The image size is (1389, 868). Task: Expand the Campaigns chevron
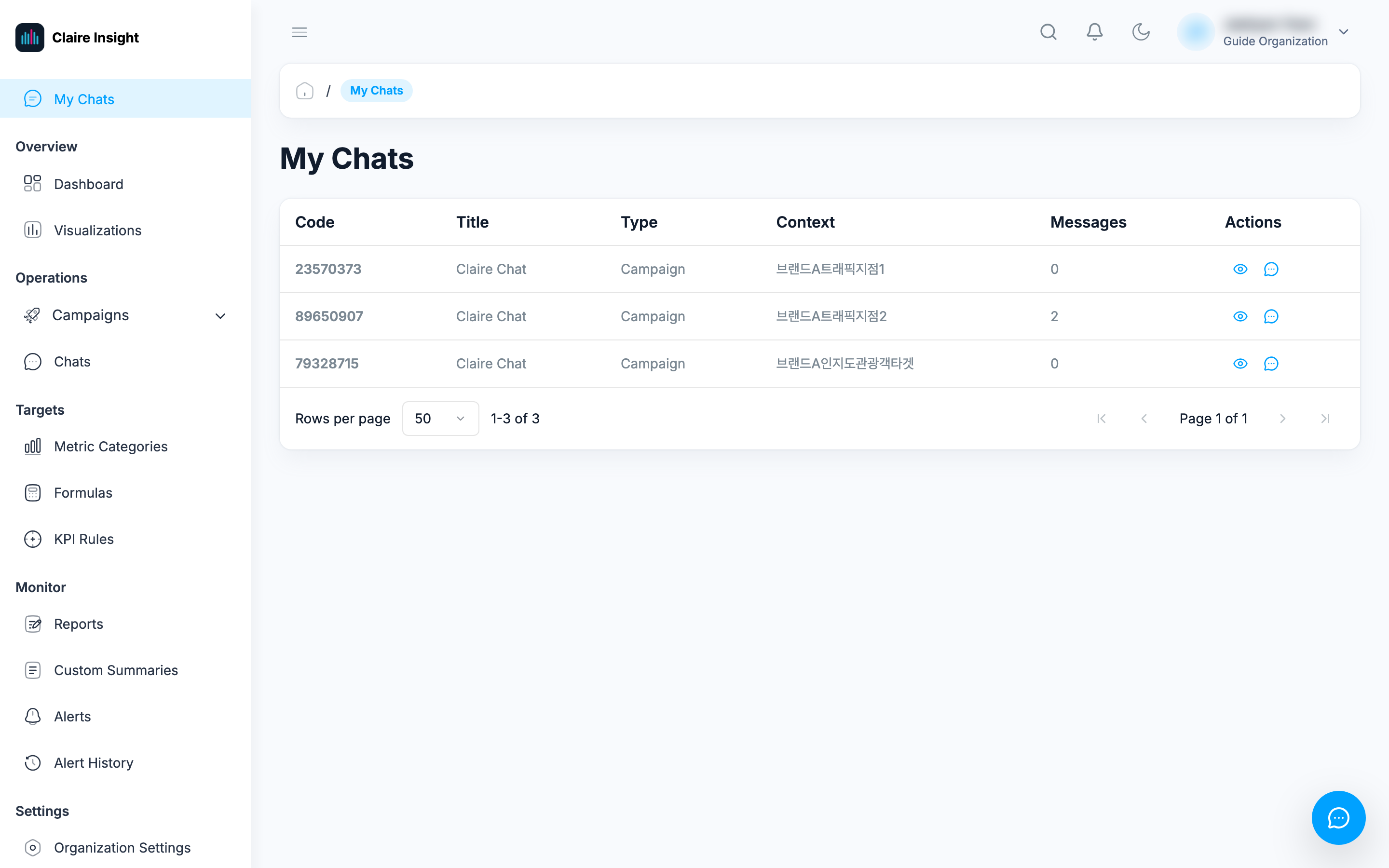pos(220,316)
